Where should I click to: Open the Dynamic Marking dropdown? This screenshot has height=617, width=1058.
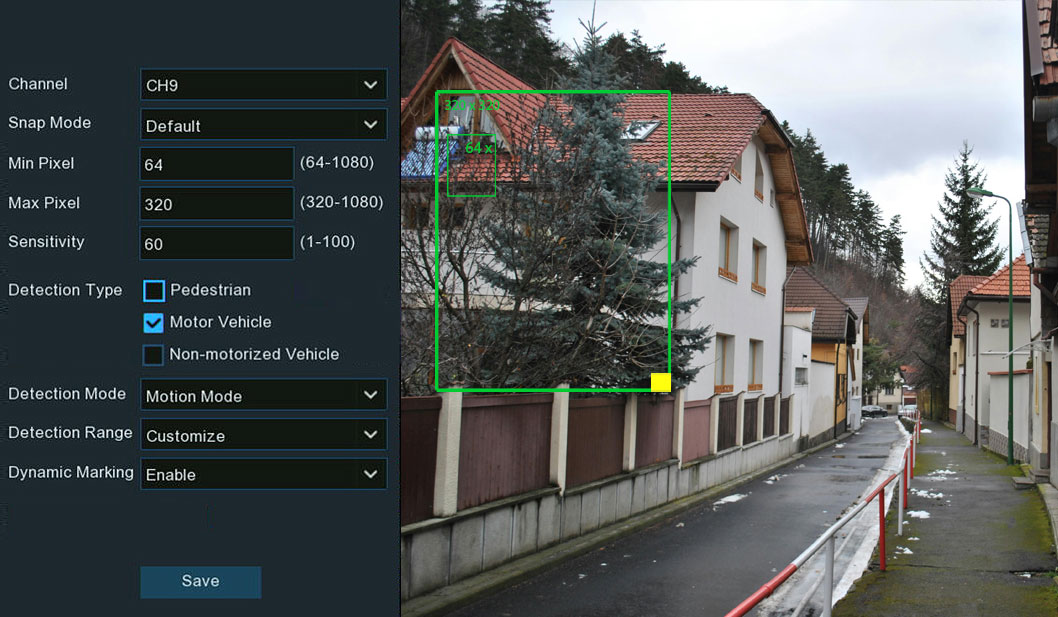pyautogui.click(x=263, y=473)
